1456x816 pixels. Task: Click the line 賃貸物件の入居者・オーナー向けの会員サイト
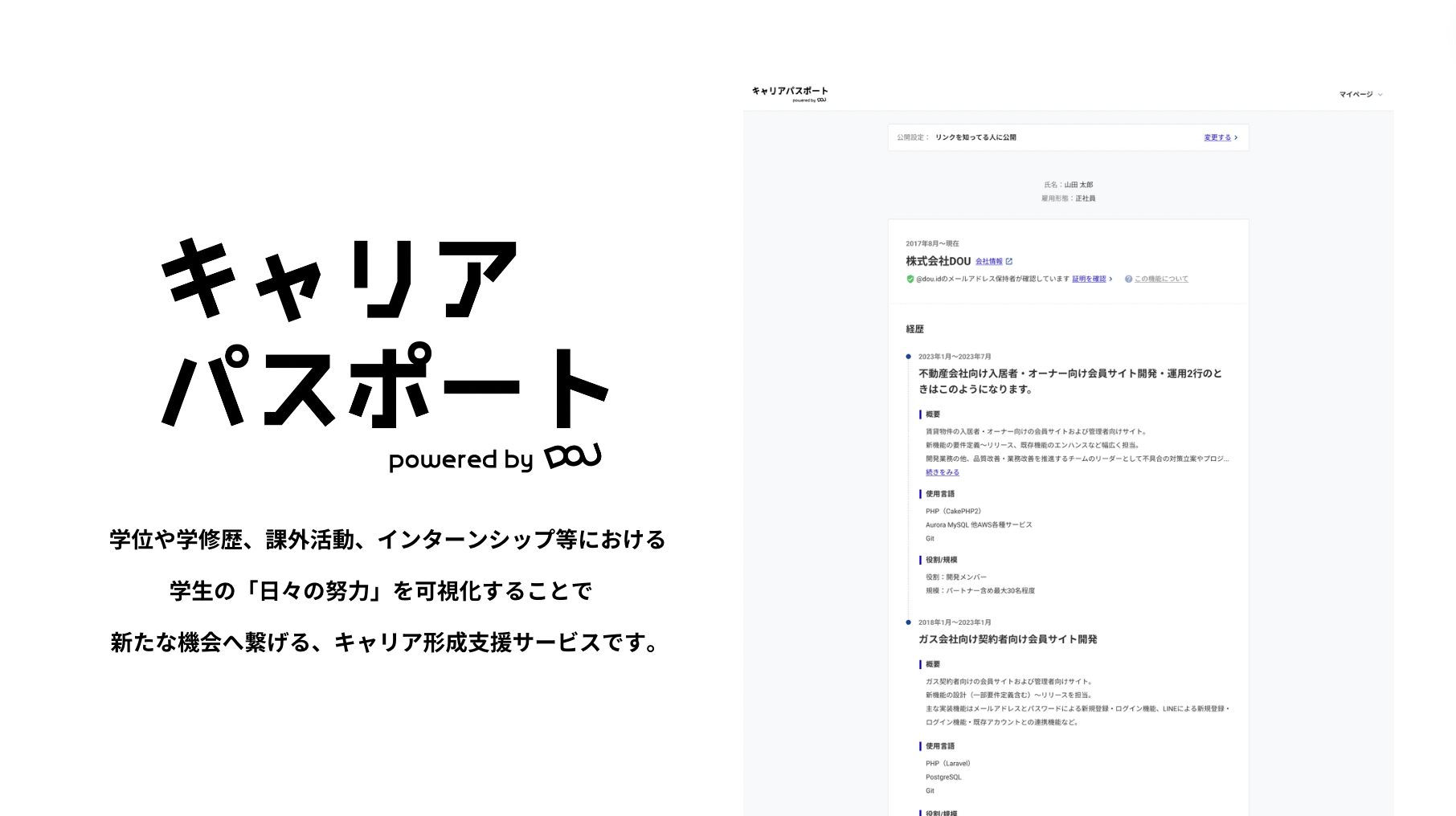click(1036, 431)
